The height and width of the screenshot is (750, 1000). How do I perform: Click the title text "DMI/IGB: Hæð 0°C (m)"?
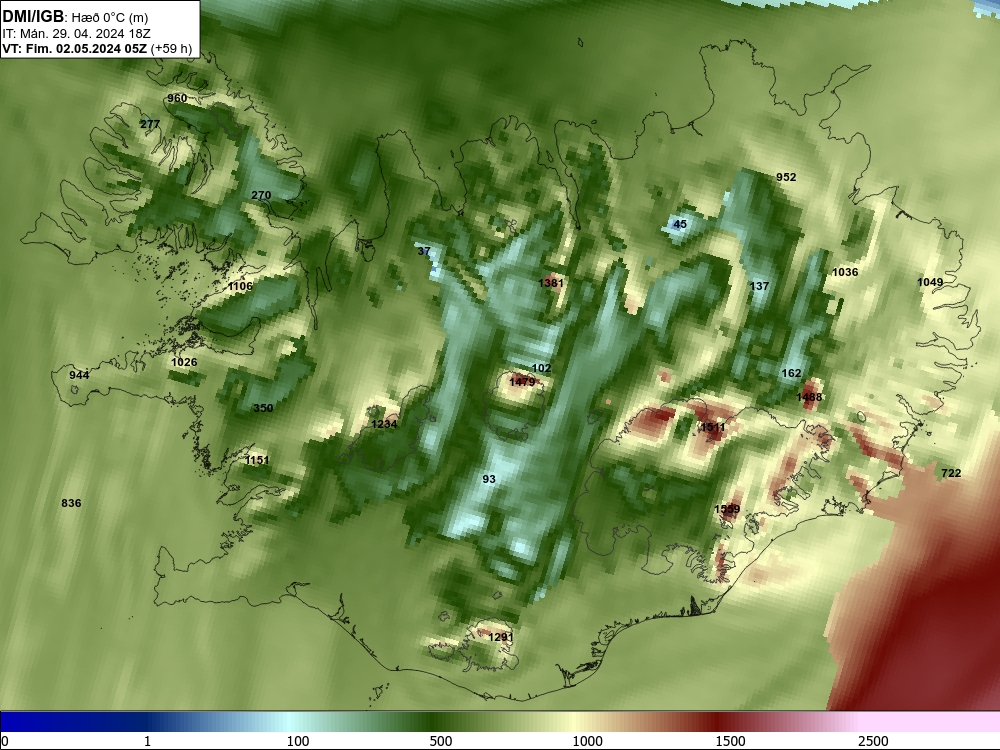pyautogui.click(x=75, y=17)
